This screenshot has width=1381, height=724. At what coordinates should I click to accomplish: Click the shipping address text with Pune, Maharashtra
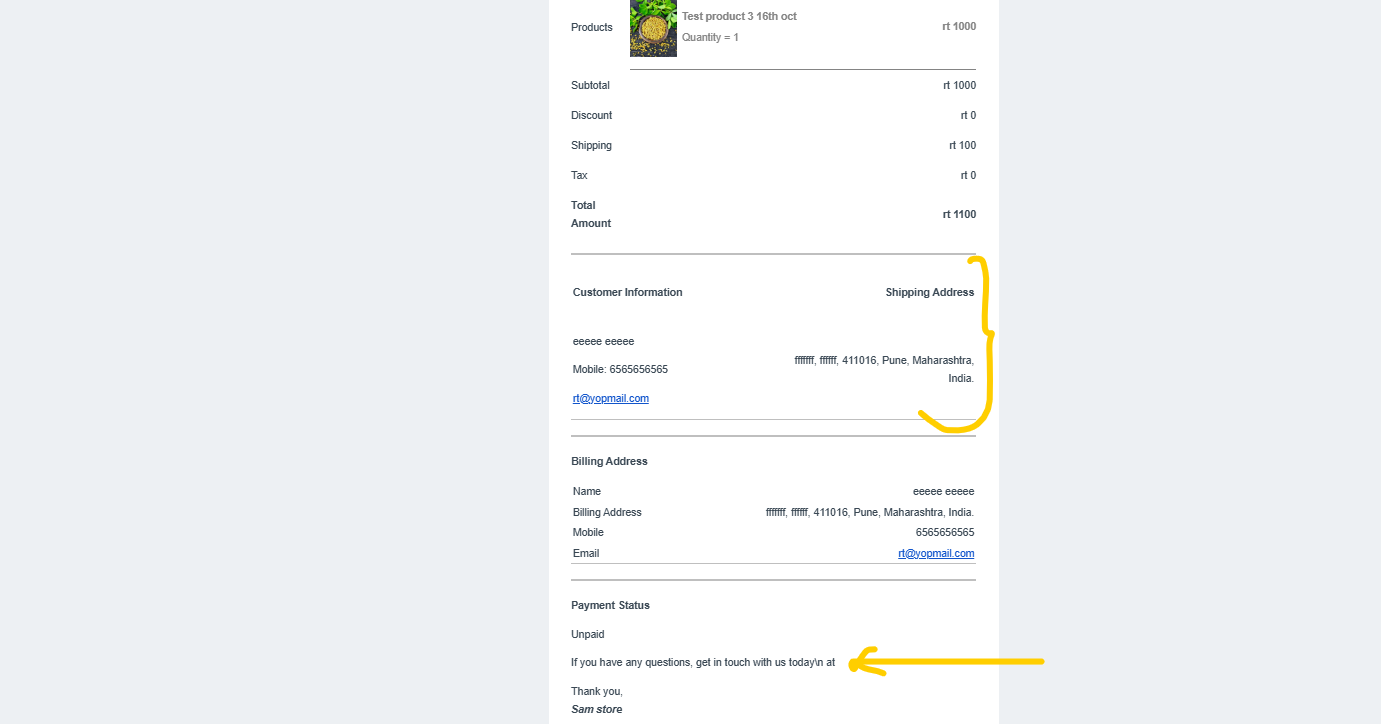click(884, 369)
